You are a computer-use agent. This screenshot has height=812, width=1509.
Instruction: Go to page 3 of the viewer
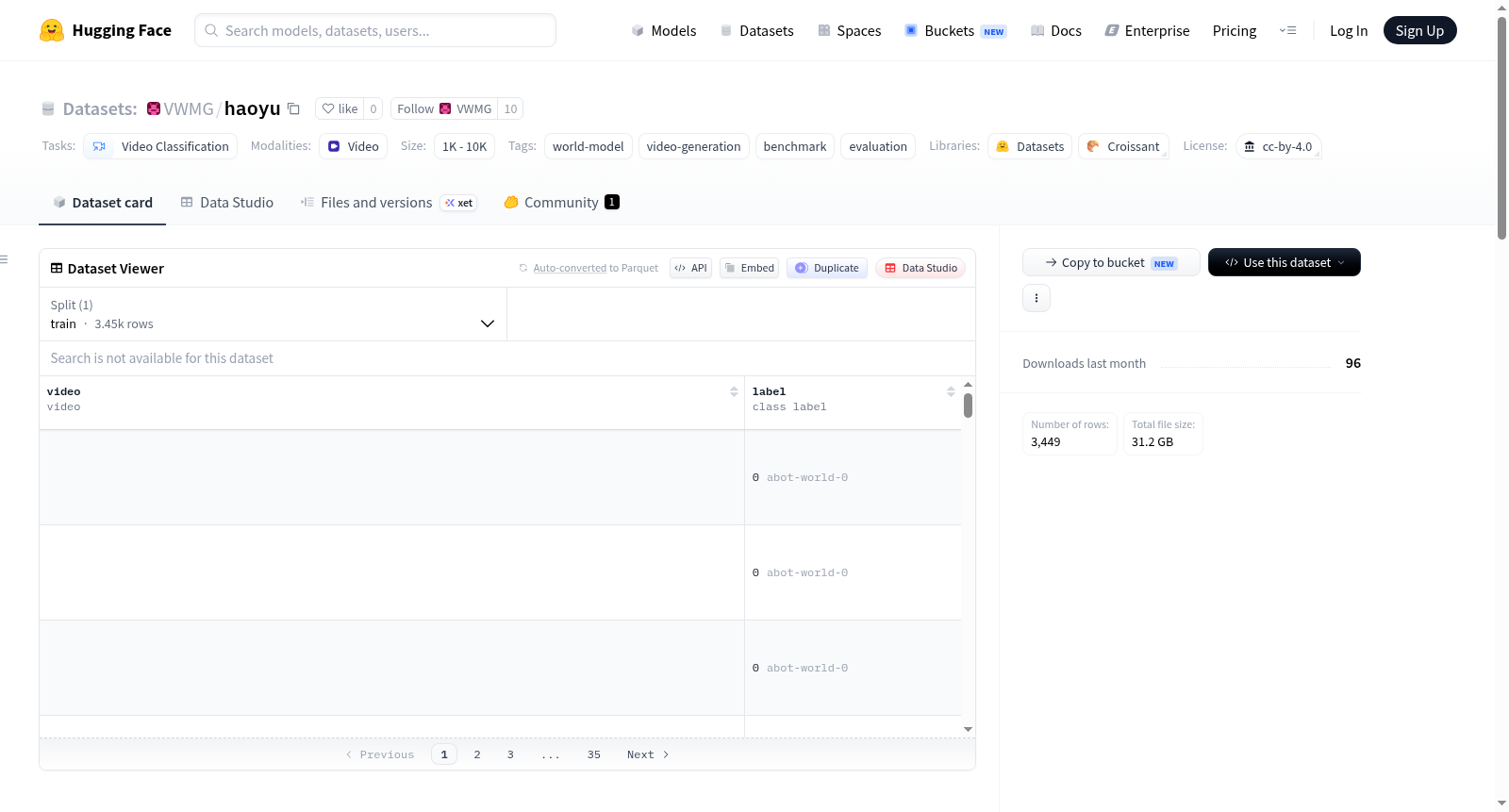pyautogui.click(x=510, y=754)
